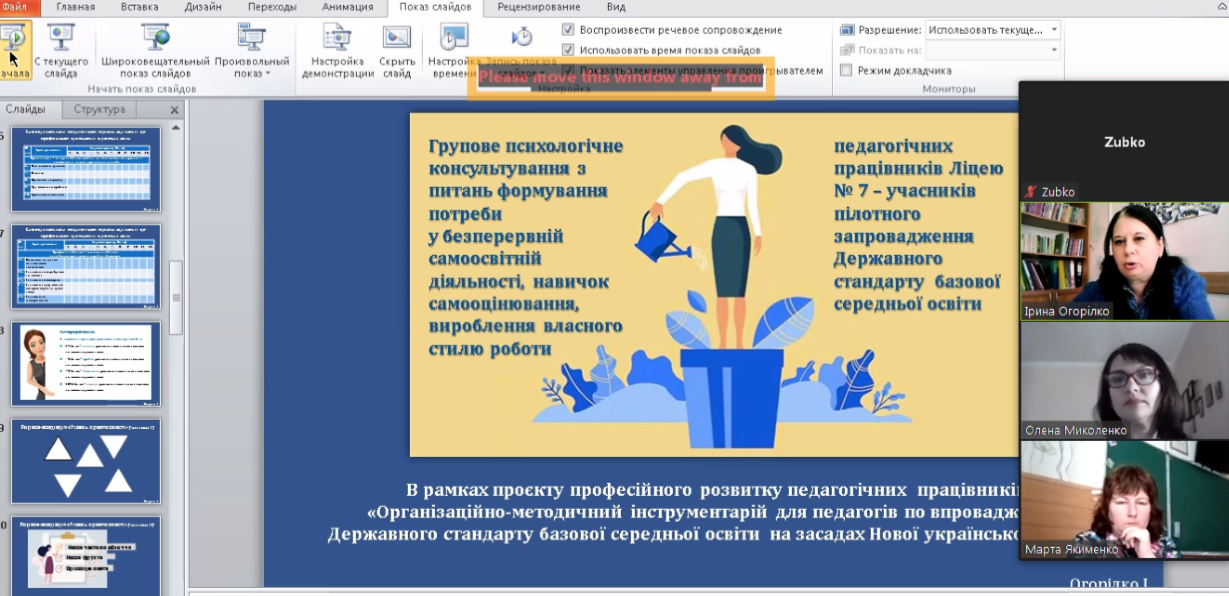Screen dimensions: 1229x596
Task: Toggle show media controls checkbox
Action: 568,70
